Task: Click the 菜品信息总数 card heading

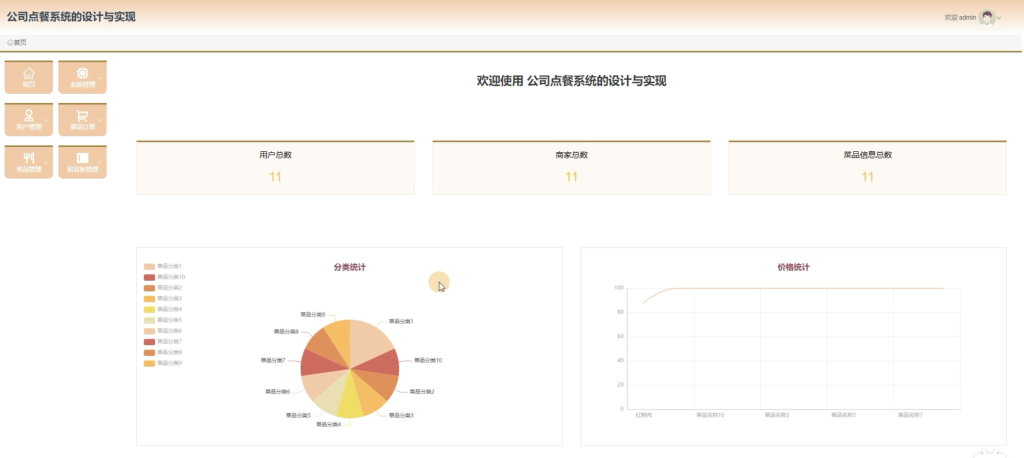Action: point(867,155)
